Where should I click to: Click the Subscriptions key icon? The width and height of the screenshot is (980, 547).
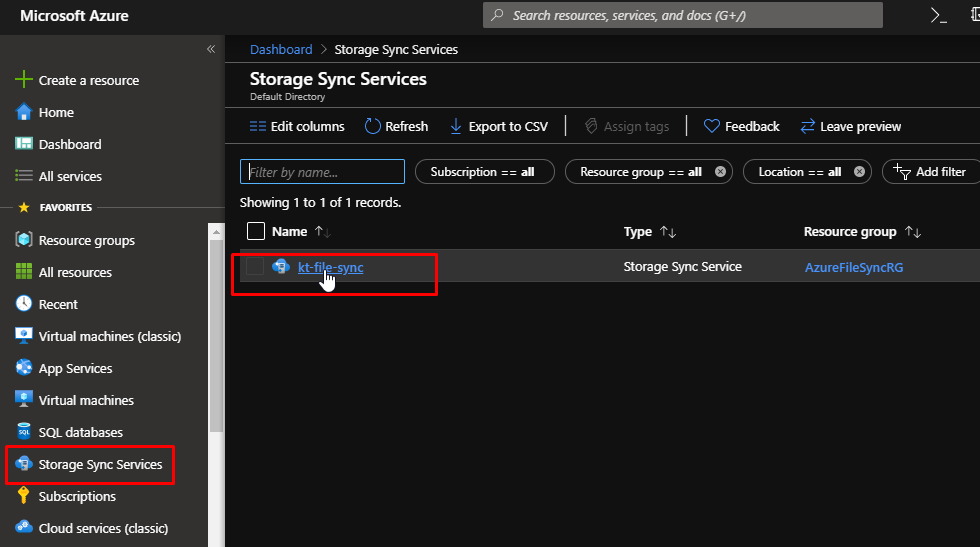(24, 496)
